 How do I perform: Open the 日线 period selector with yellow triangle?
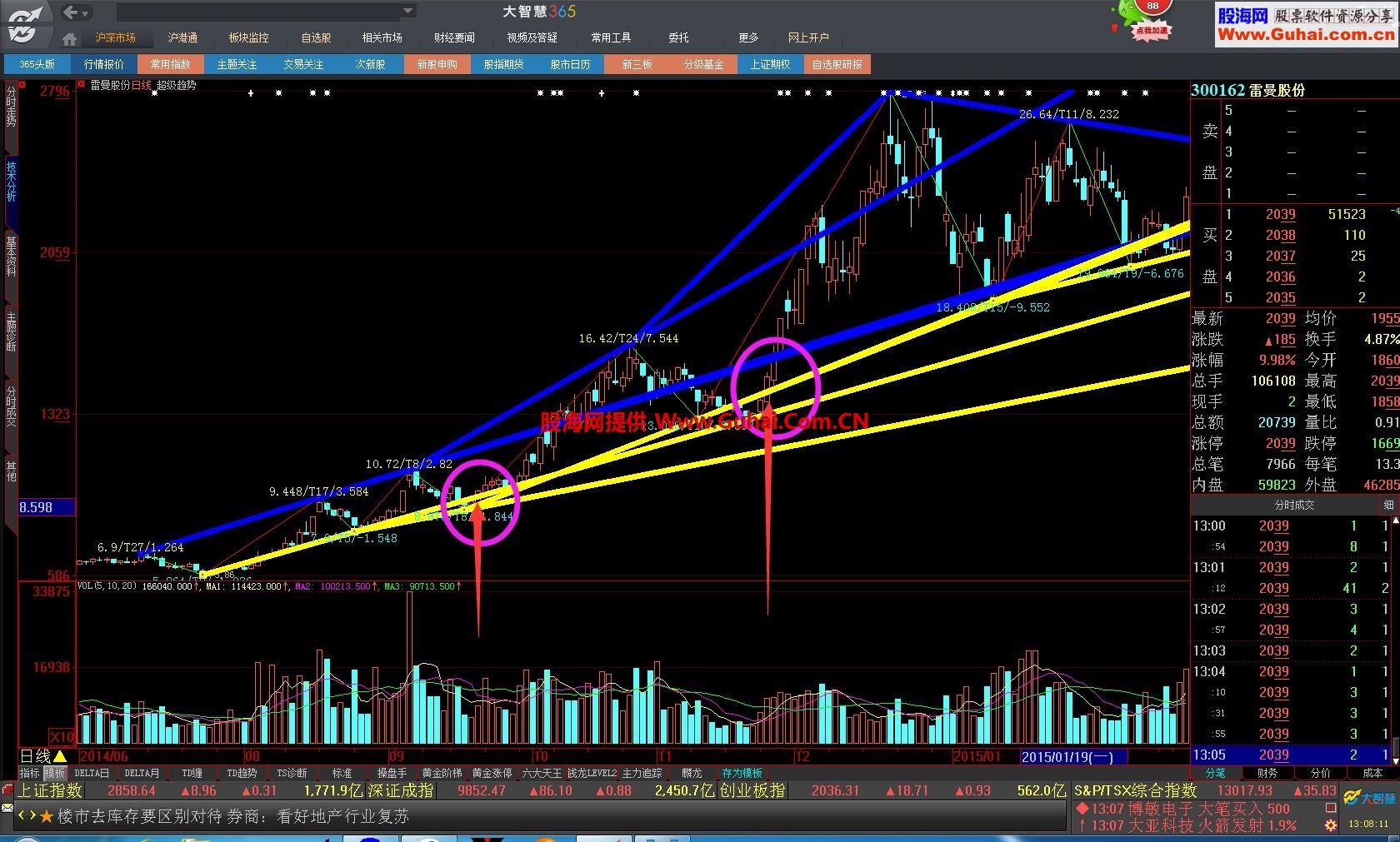[x=43, y=756]
